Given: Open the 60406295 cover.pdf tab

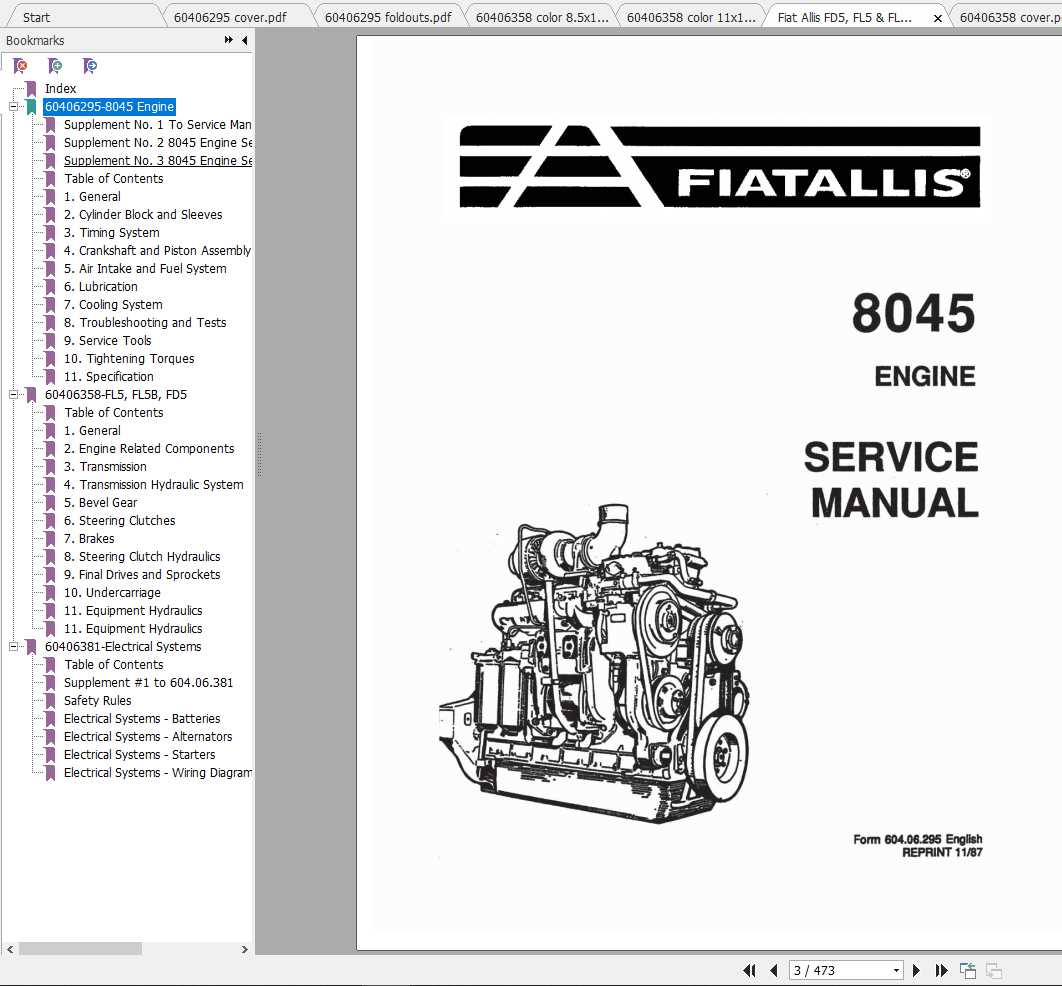Looking at the screenshot, I should pos(230,17).
